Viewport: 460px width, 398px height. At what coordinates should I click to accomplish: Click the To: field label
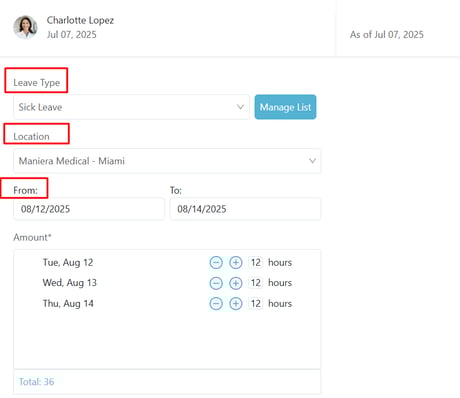[x=176, y=190]
